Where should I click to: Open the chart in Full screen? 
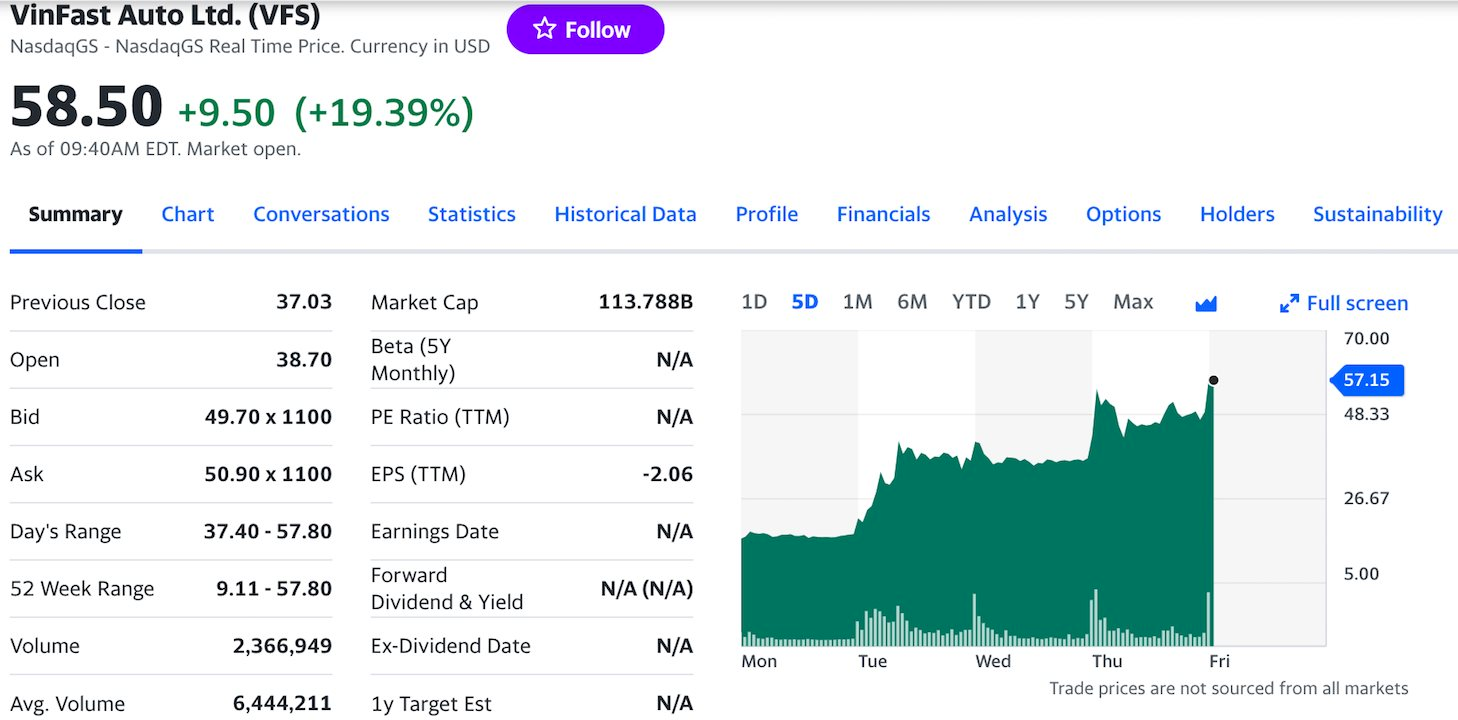(x=1344, y=303)
